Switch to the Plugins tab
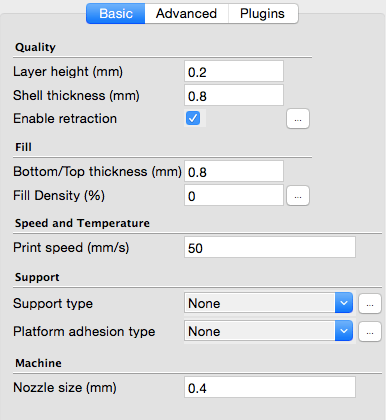The width and height of the screenshot is (386, 420). [x=263, y=14]
